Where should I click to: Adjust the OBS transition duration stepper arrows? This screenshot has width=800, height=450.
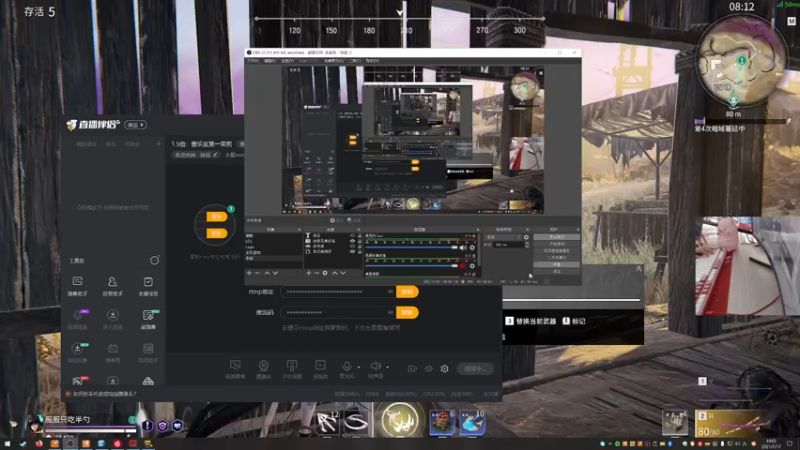(527, 245)
